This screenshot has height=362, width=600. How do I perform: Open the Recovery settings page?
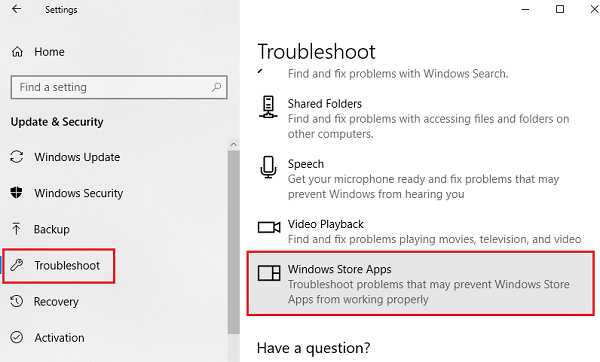[56, 302]
